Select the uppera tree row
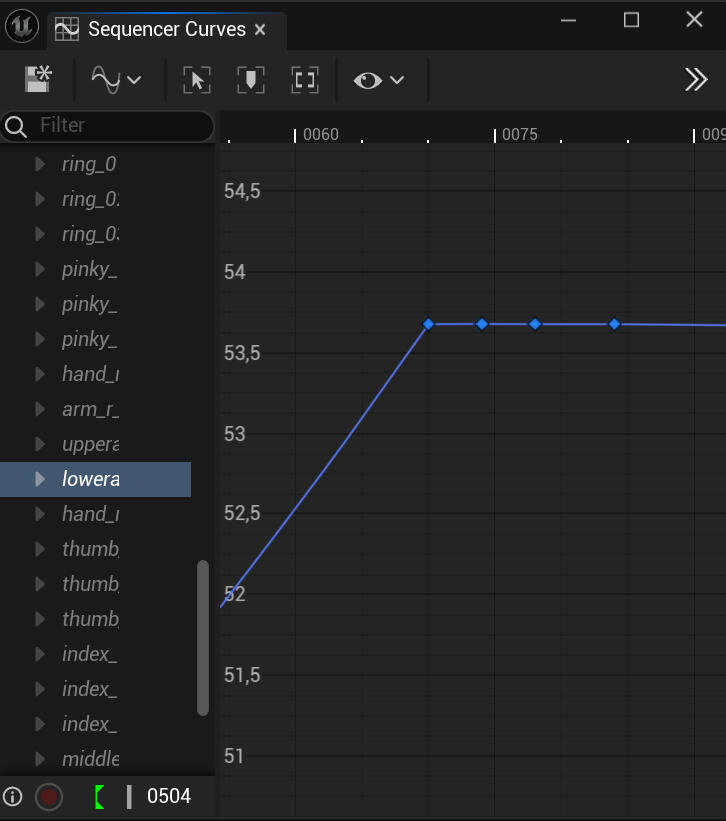The height and width of the screenshot is (821, 726). 95,444
